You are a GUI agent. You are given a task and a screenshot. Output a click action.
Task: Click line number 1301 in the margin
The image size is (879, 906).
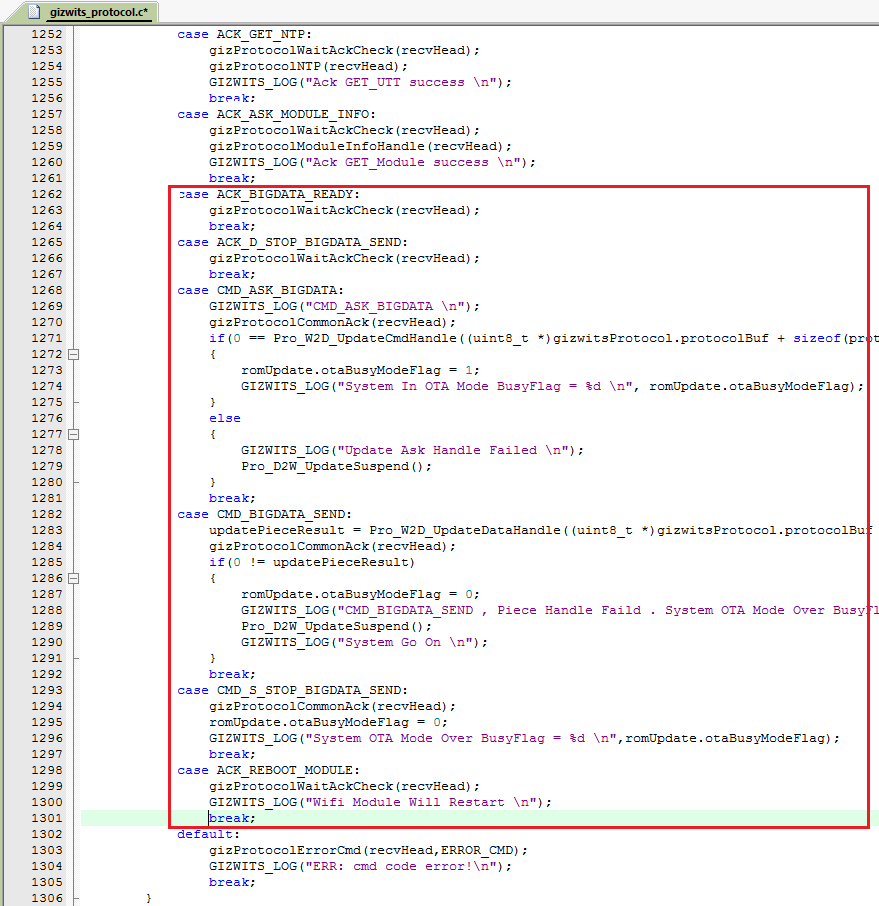click(x=46, y=818)
